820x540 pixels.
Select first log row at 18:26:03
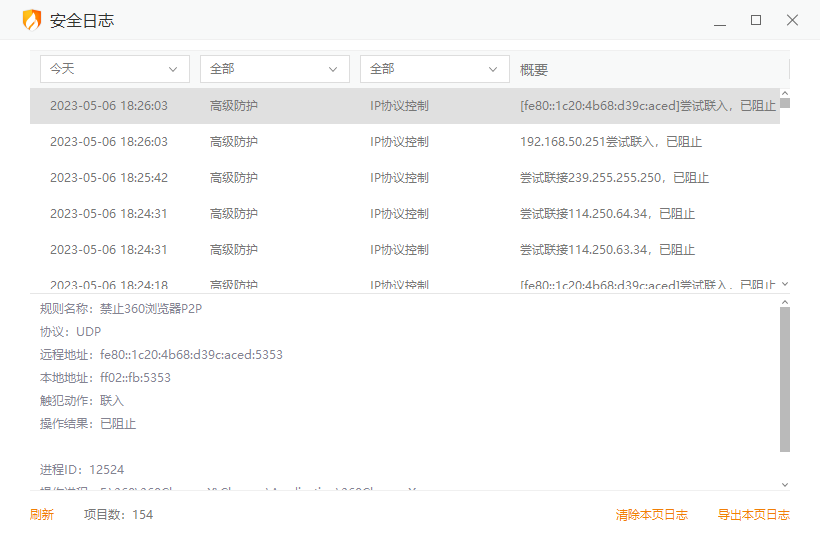(x=109, y=106)
